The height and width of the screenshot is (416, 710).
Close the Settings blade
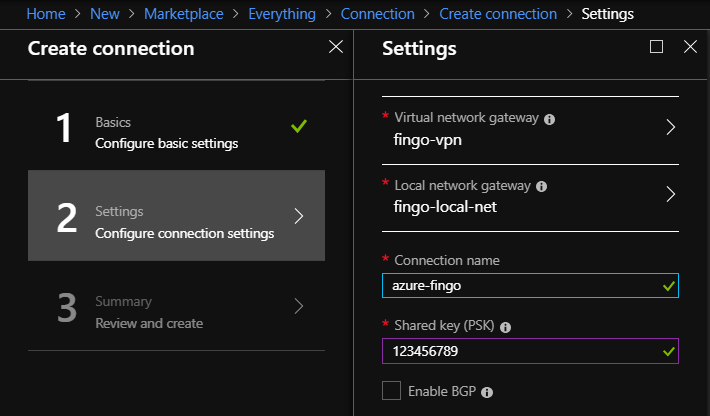tap(690, 47)
